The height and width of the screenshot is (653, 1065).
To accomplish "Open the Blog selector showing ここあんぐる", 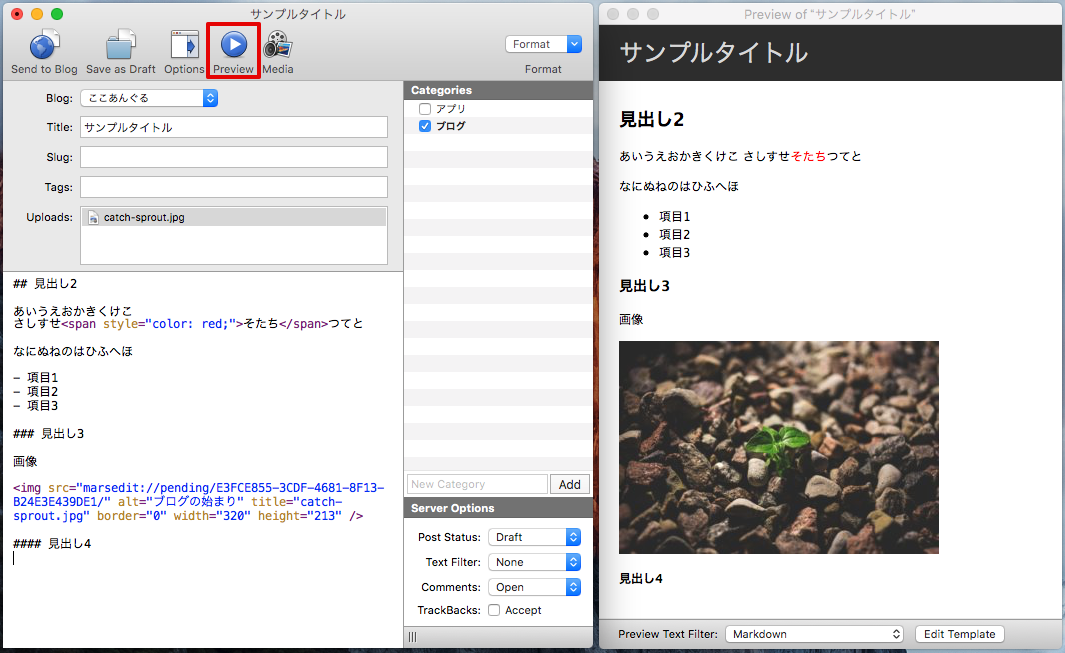I will click(x=149, y=99).
